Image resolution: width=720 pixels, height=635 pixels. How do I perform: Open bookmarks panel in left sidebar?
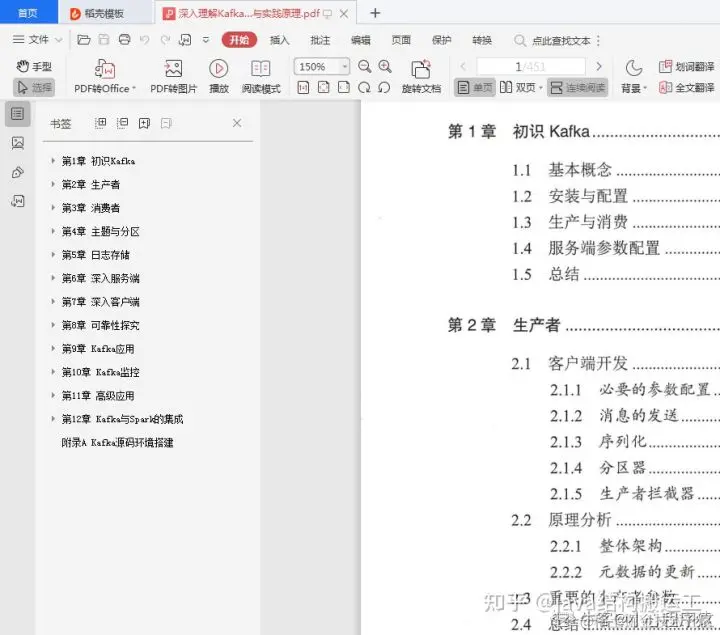point(17,113)
